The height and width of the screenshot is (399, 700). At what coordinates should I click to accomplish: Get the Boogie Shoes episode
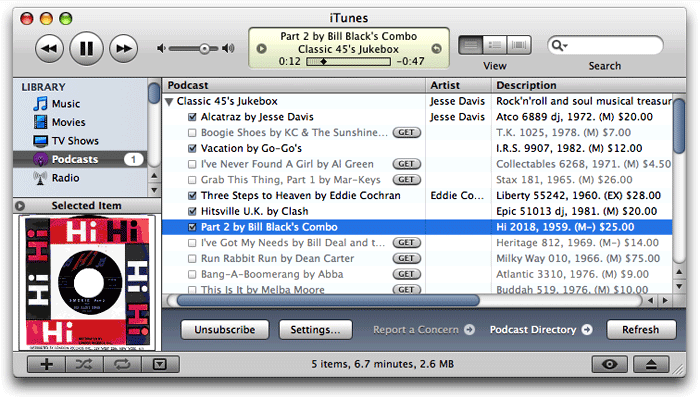pyautogui.click(x=406, y=133)
